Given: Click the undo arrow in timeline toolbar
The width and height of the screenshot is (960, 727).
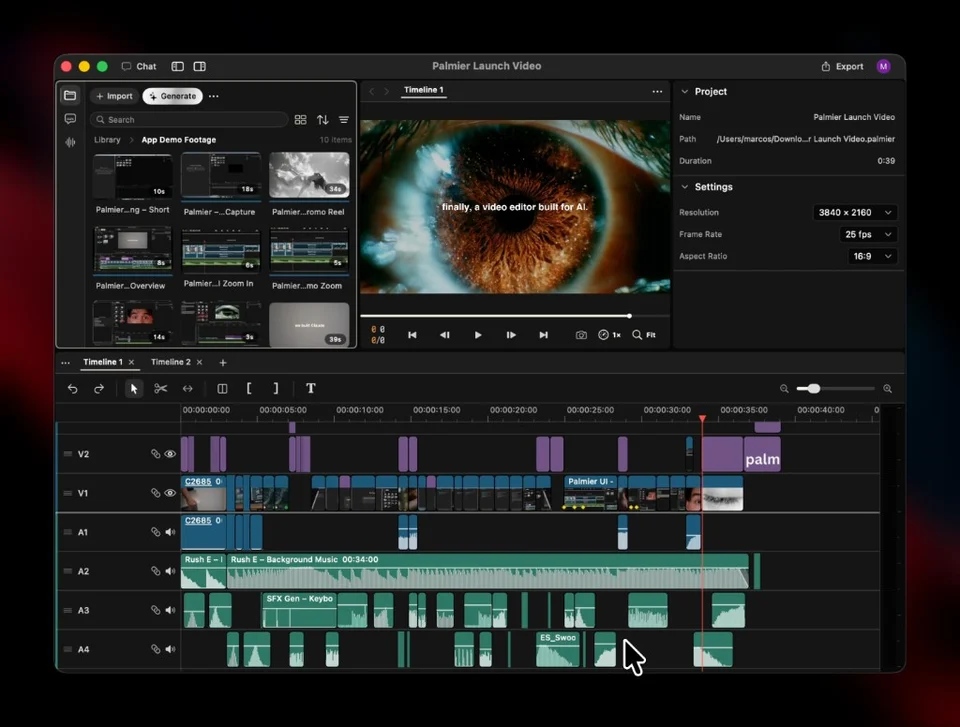Looking at the screenshot, I should (72, 388).
